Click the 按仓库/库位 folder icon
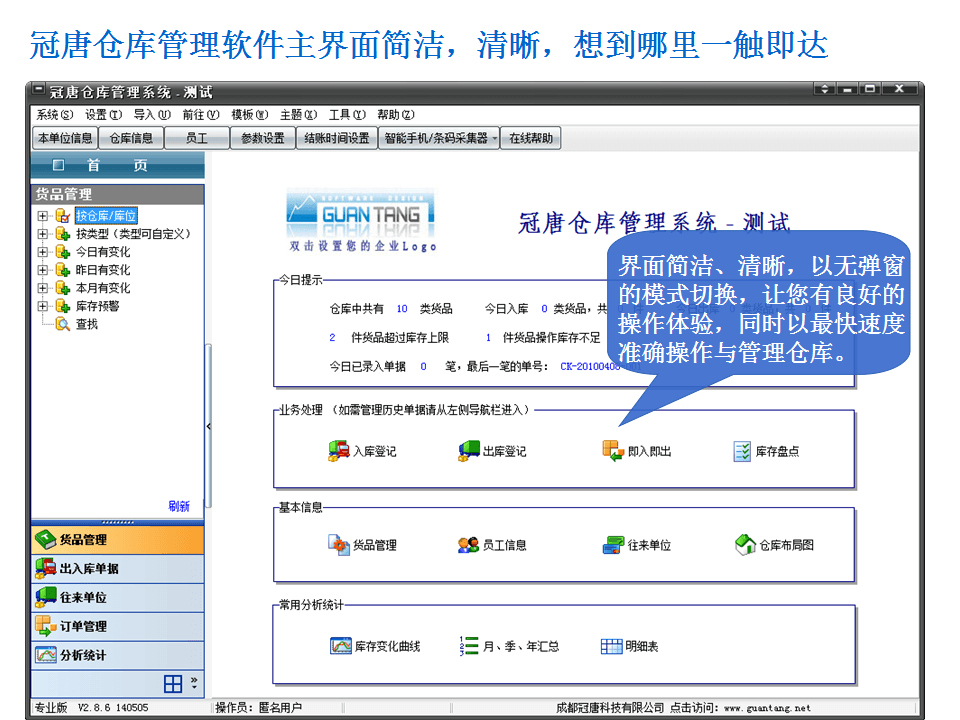 click(x=62, y=216)
